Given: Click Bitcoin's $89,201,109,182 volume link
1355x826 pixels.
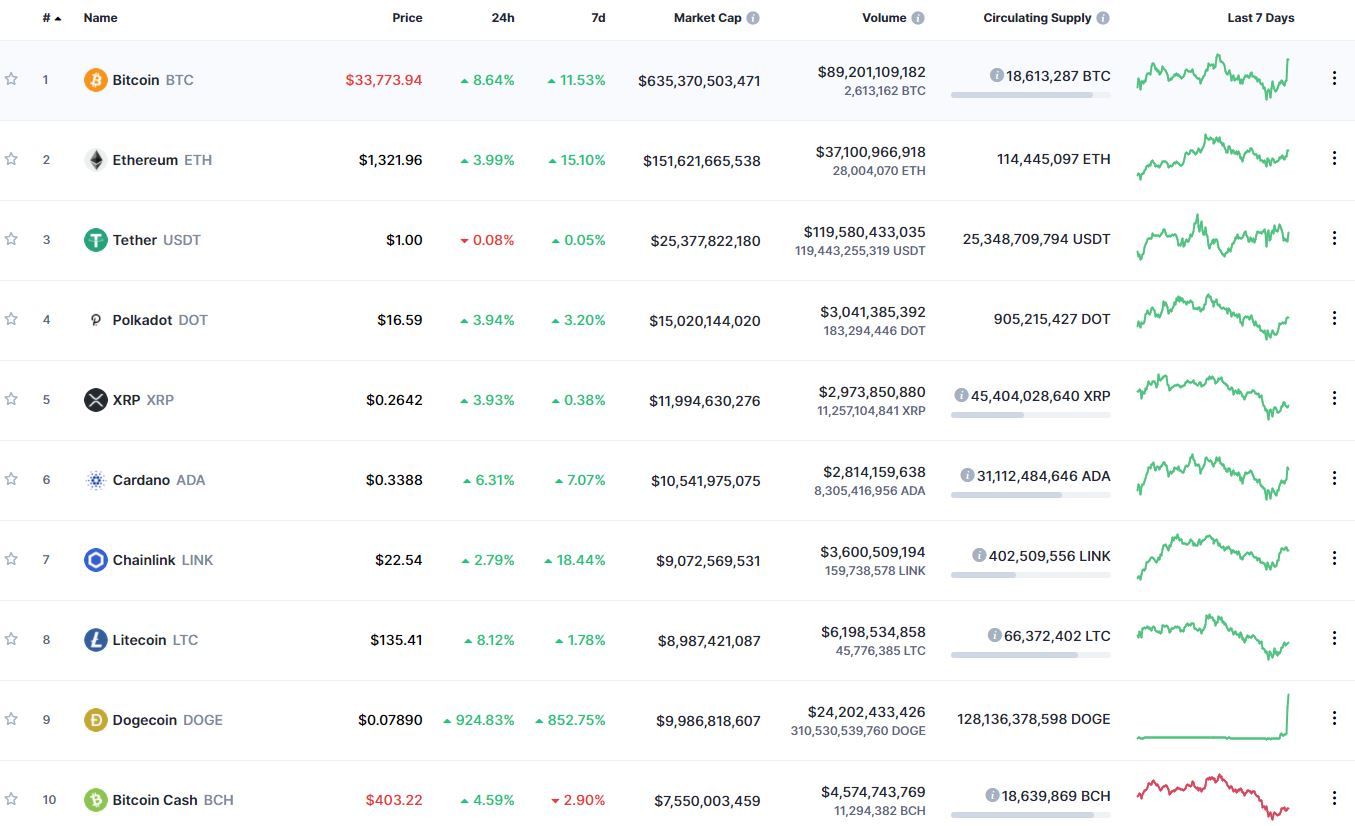Looking at the screenshot, I should [872, 72].
